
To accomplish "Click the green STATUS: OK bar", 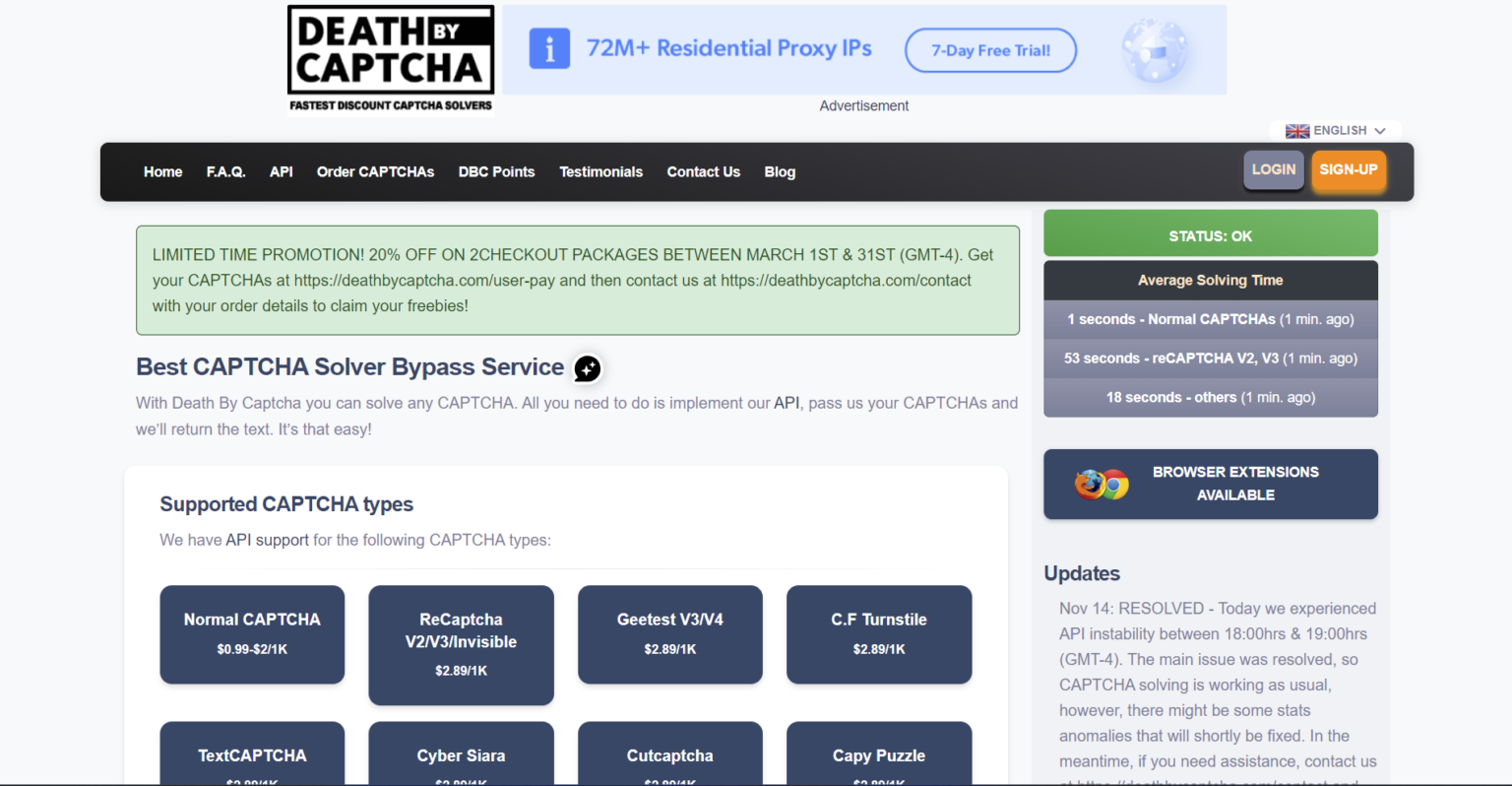I will (1210, 235).
